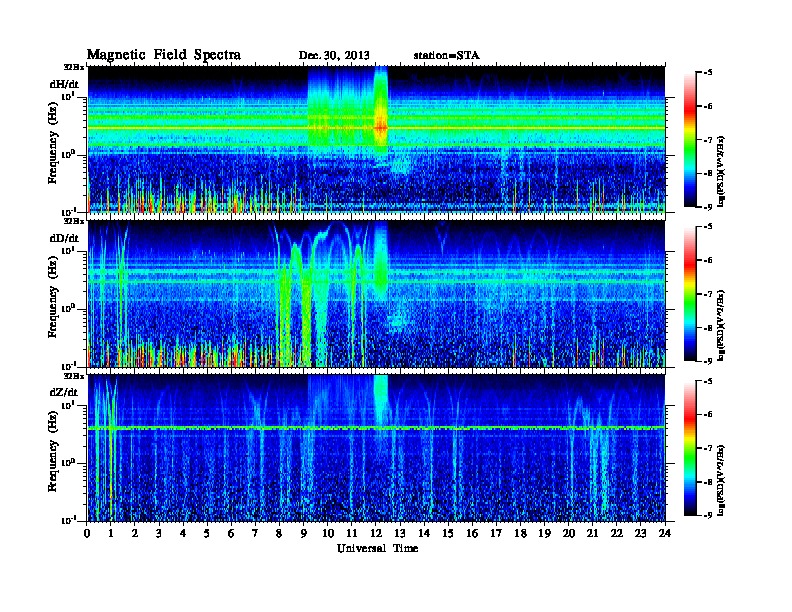Click hour tick label "19" on time axis
The height and width of the screenshot is (612, 792).
(x=544, y=533)
